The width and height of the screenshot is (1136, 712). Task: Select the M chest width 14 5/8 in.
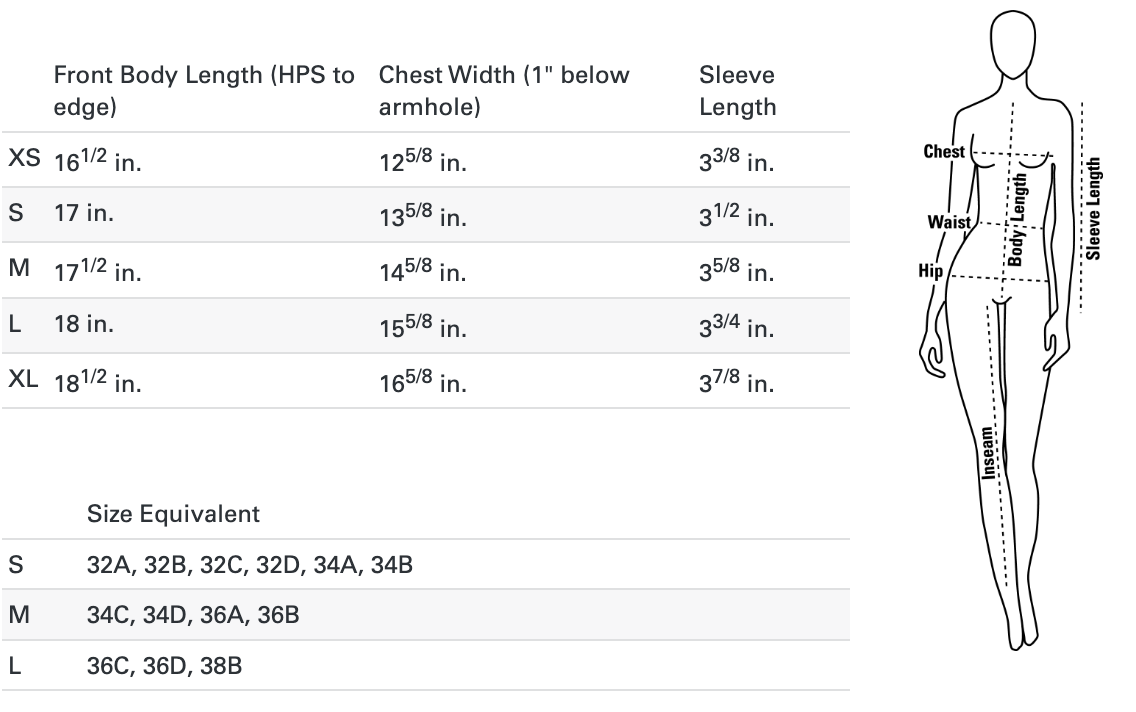tap(422, 270)
